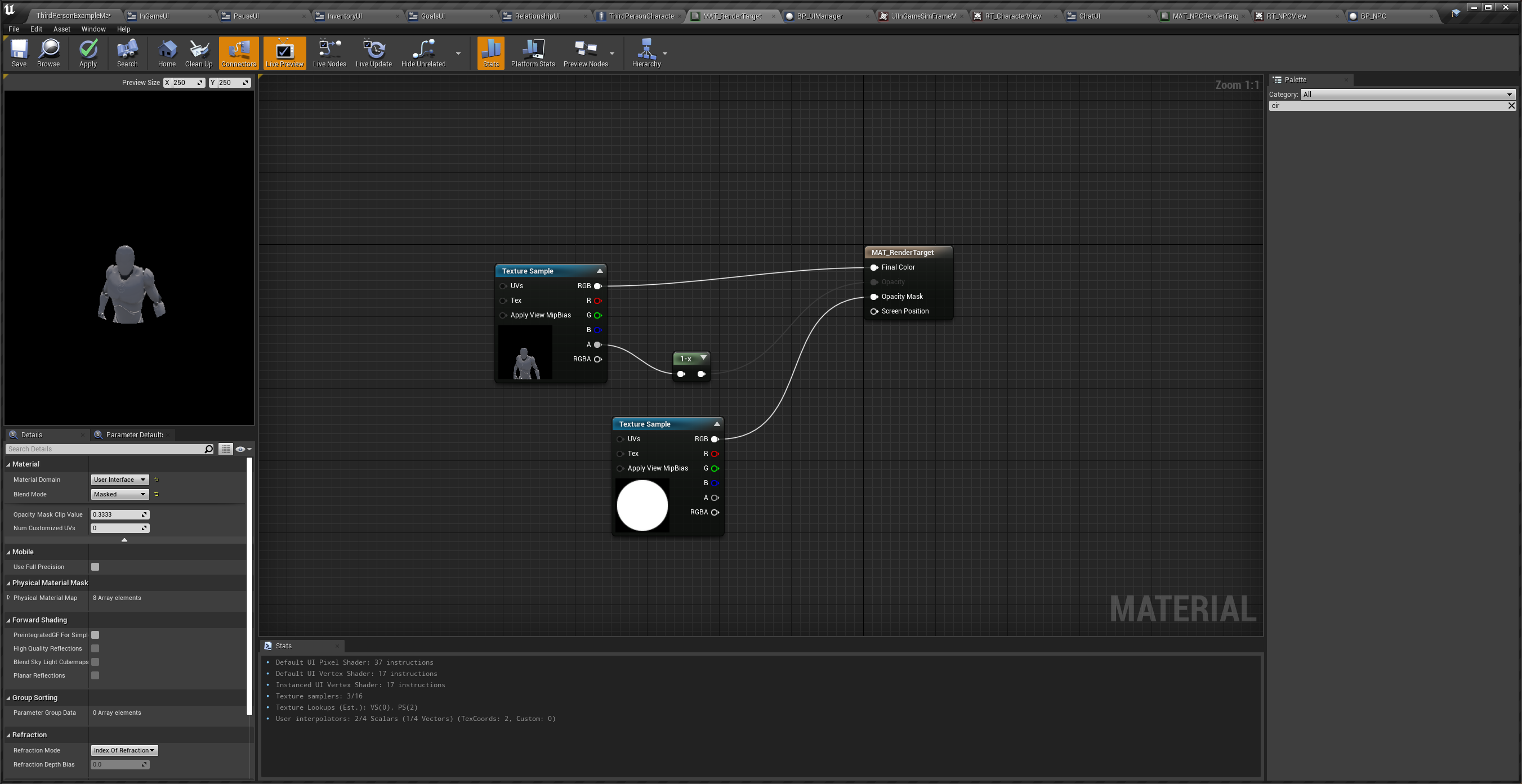Clear the palette search text
The image size is (1522, 784).
pyautogui.click(x=1511, y=106)
